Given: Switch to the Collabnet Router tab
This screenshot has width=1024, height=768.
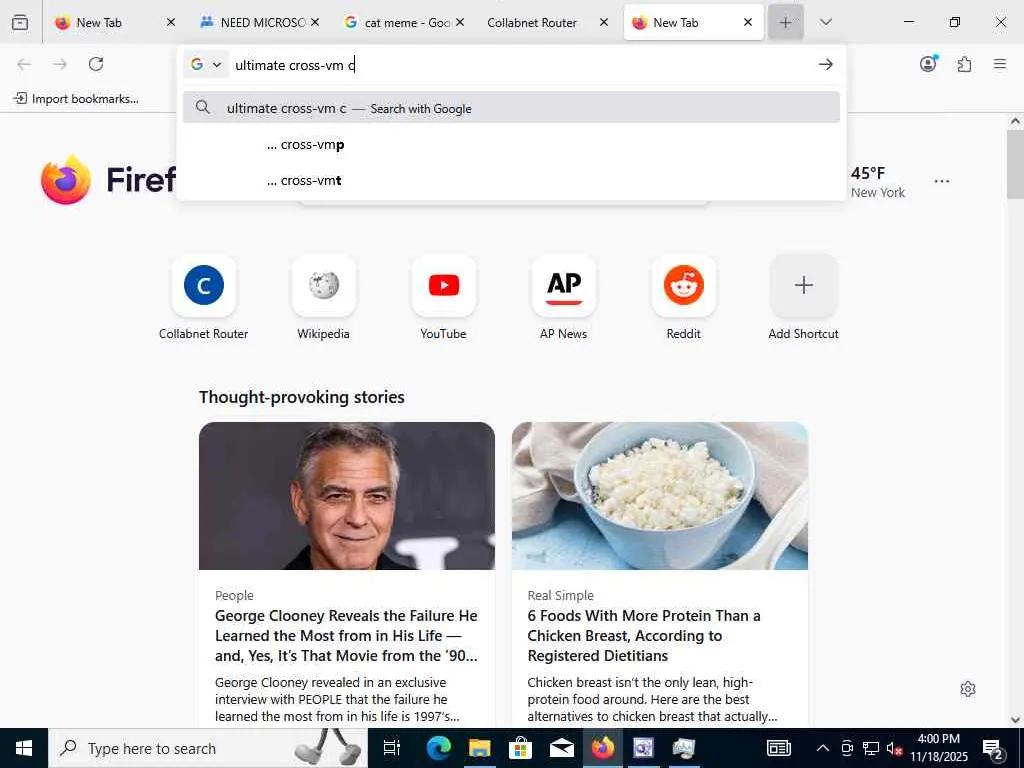Looking at the screenshot, I should point(532,22).
